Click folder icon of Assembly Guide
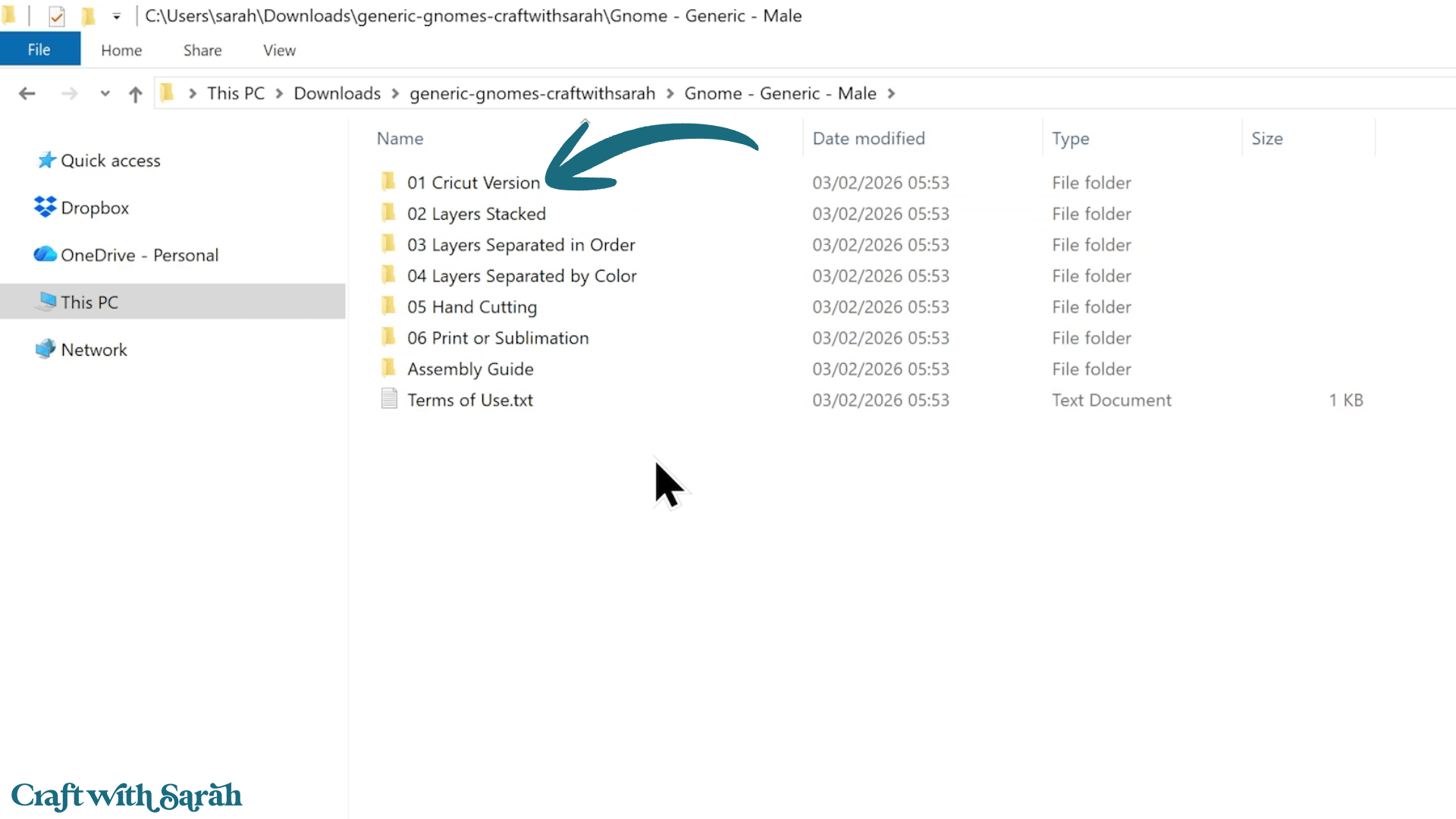This screenshot has width=1456, height=819. [x=388, y=368]
